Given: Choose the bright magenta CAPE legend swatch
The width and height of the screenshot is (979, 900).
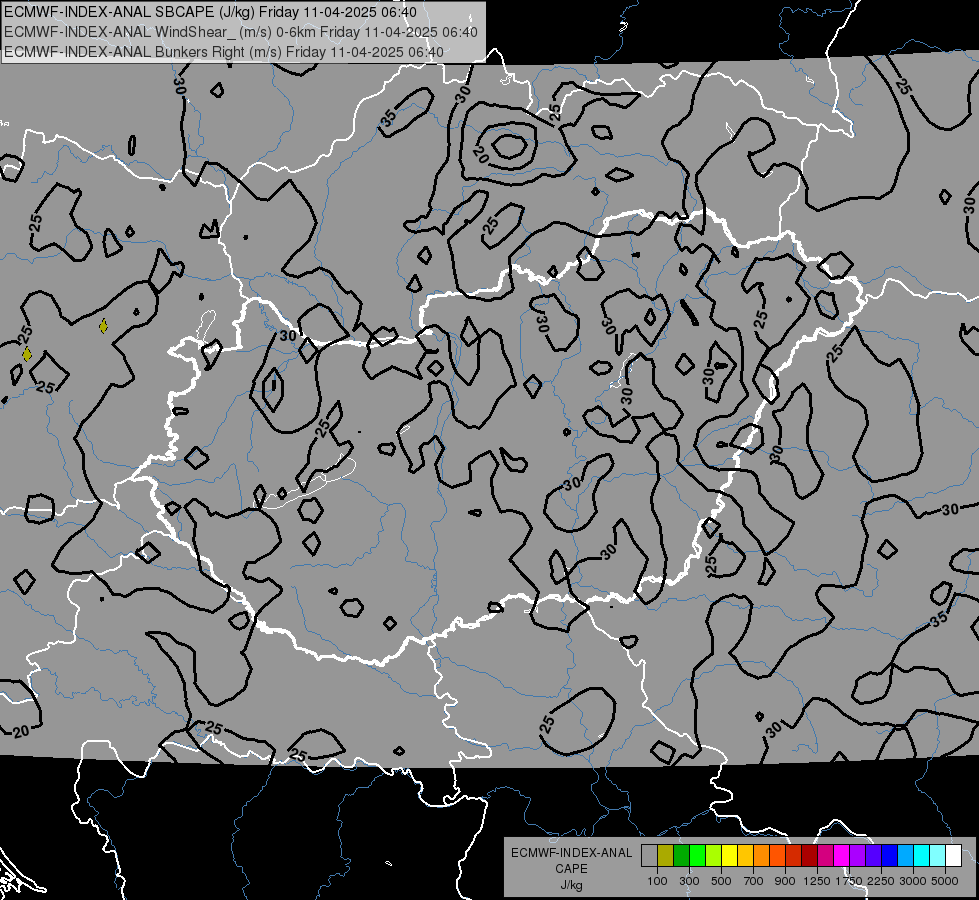Looking at the screenshot, I should point(842,856).
